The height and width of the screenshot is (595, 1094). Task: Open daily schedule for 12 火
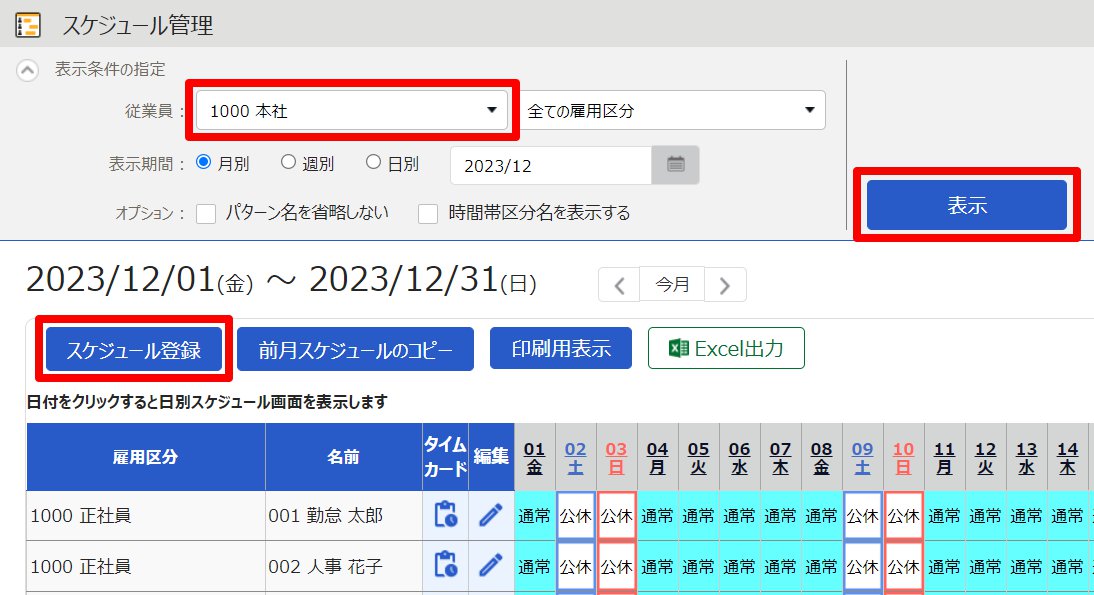(x=986, y=458)
